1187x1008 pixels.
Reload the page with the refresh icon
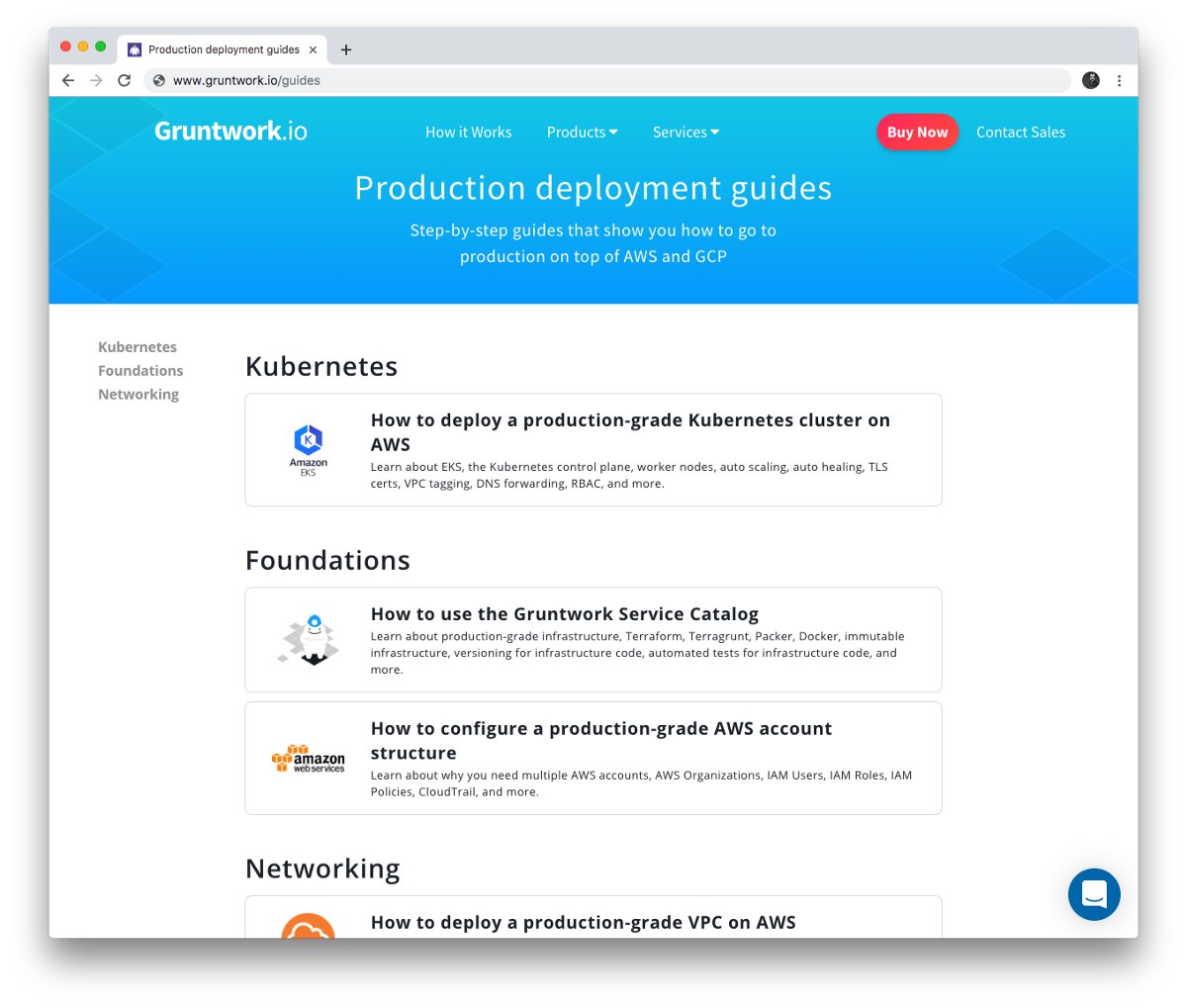(x=125, y=80)
